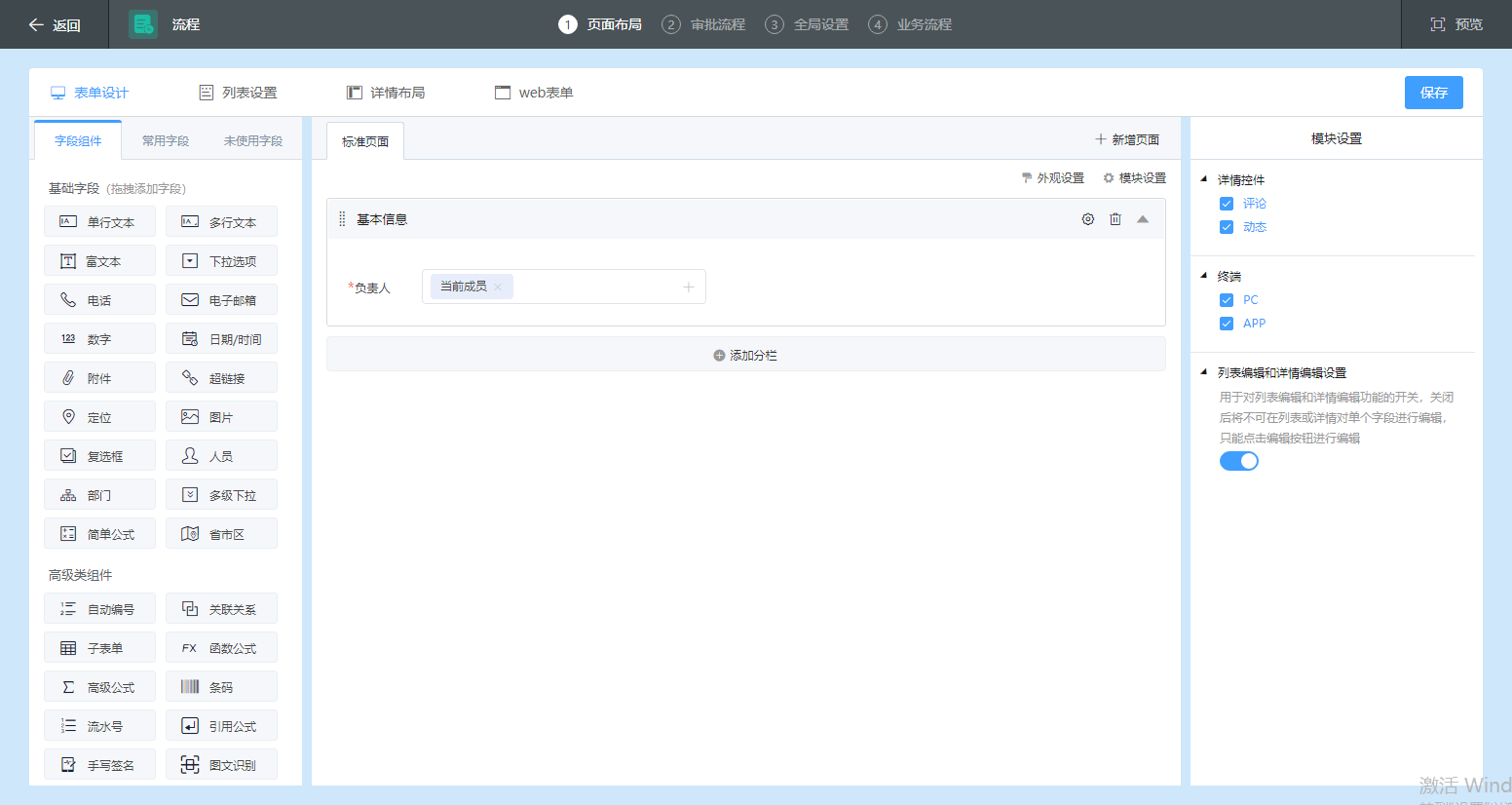
Task: Uncheck the 评论 checkbox
Action: tap(1227, 204)
